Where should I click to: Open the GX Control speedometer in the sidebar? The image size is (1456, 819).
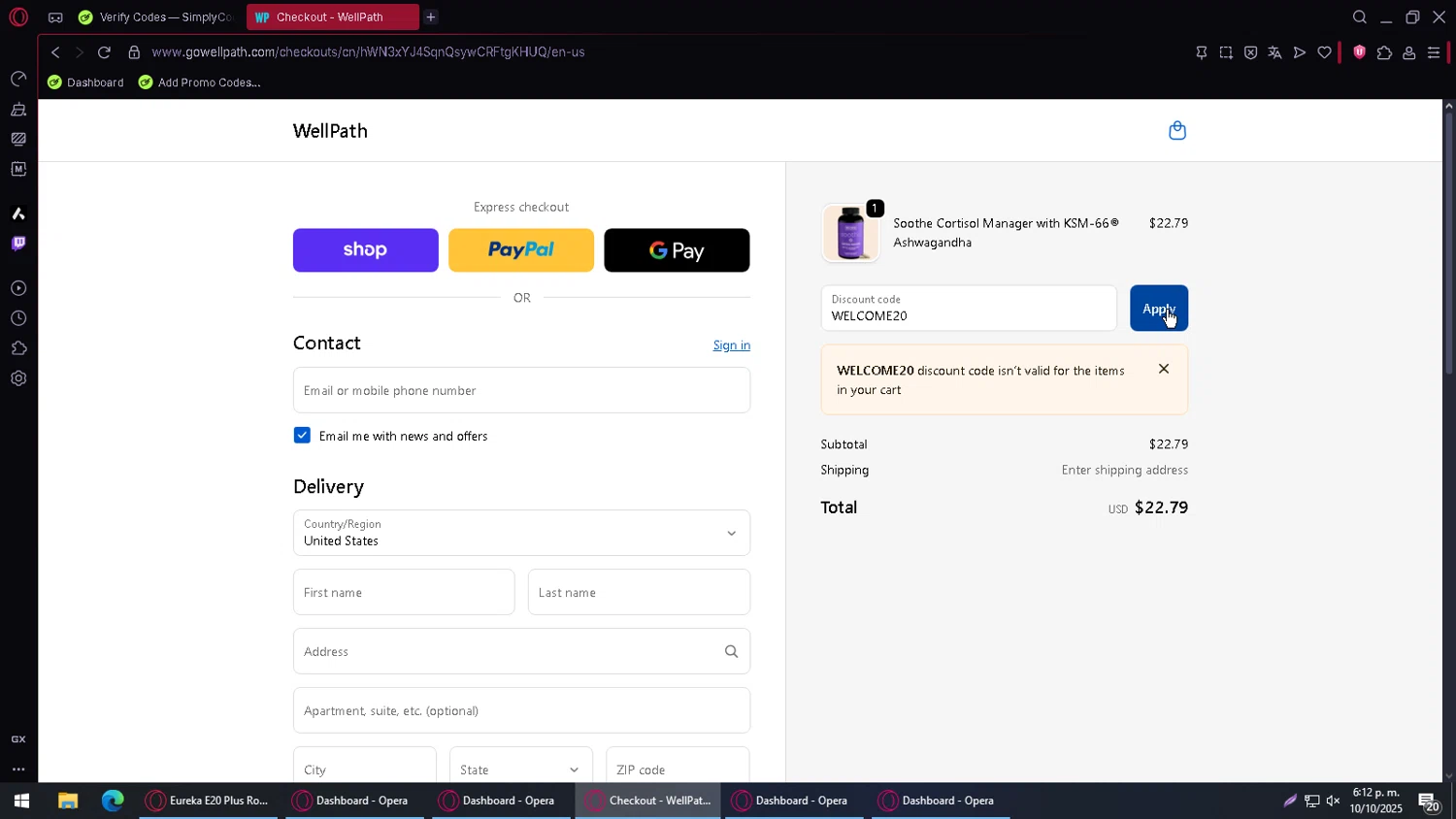(x=18, y=79)
